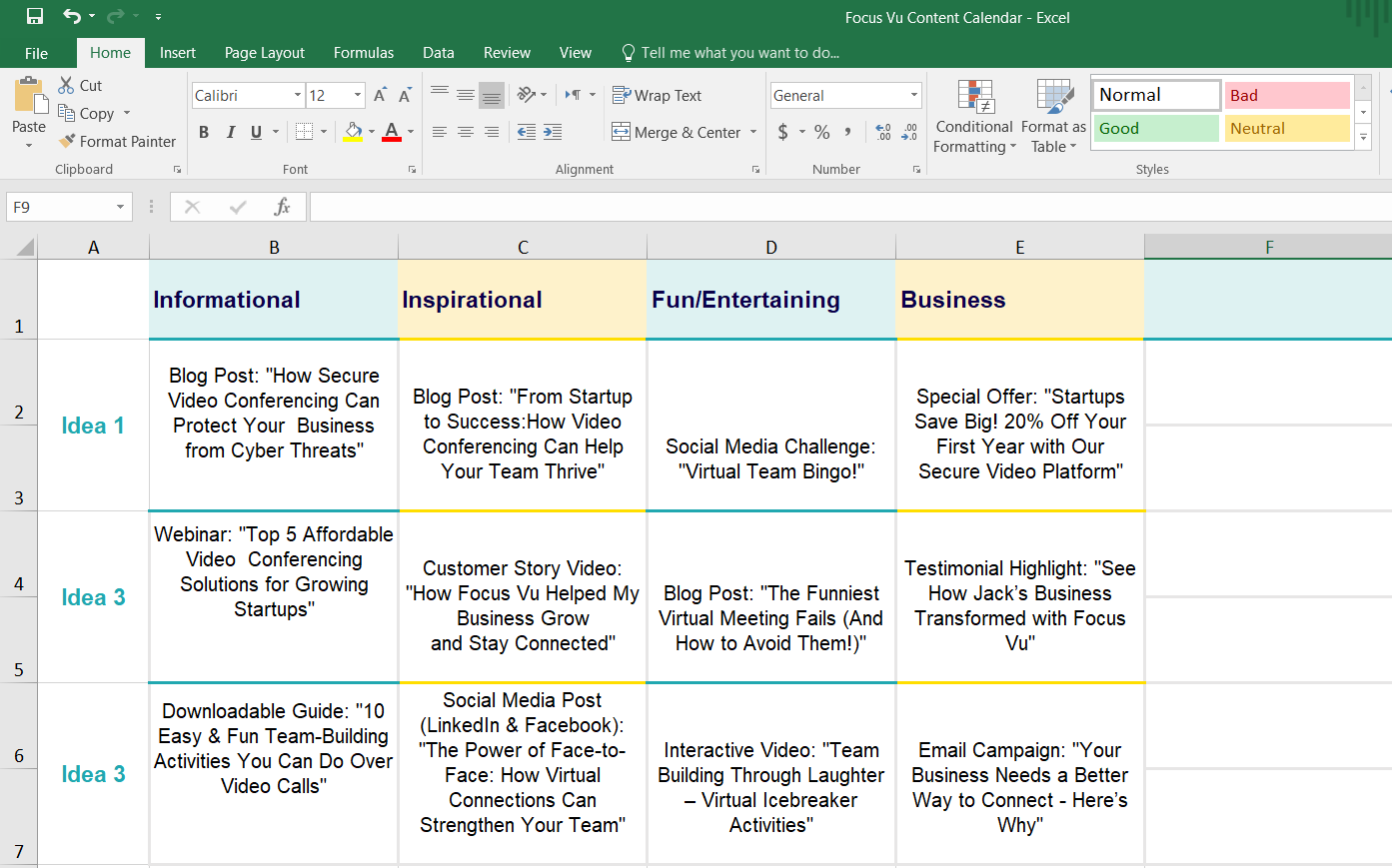Image resolution: width=1392 pixels, height=868 pixels.
Task: Cancel the formula bar entry
Action: pyautogui.click(x=193, y=207)
